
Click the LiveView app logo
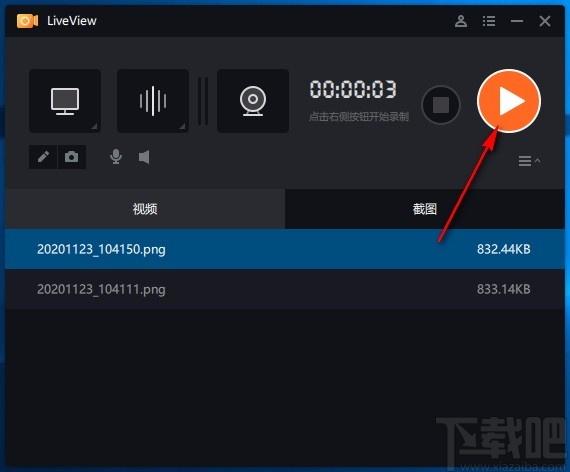point(27,21)
